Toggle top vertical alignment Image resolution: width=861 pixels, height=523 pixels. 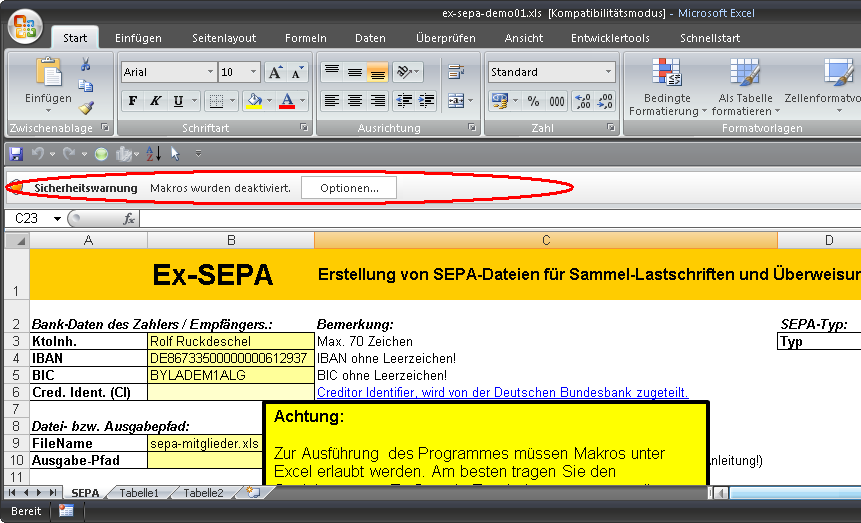332,72
